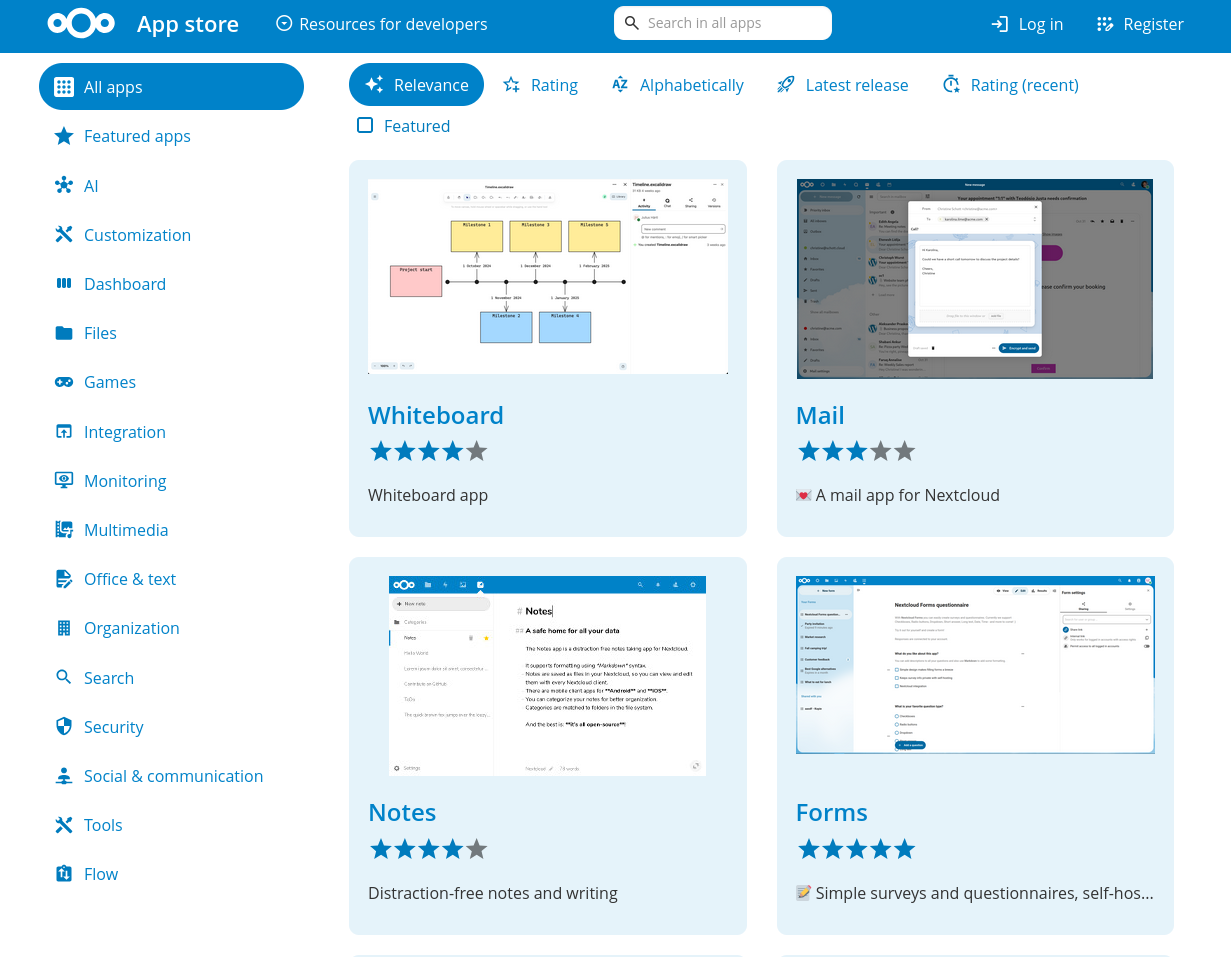Image resolution: width=1231 pixels, height=957 pixels.
Task: Select the Games controller icon
Action: click(64, 382)
